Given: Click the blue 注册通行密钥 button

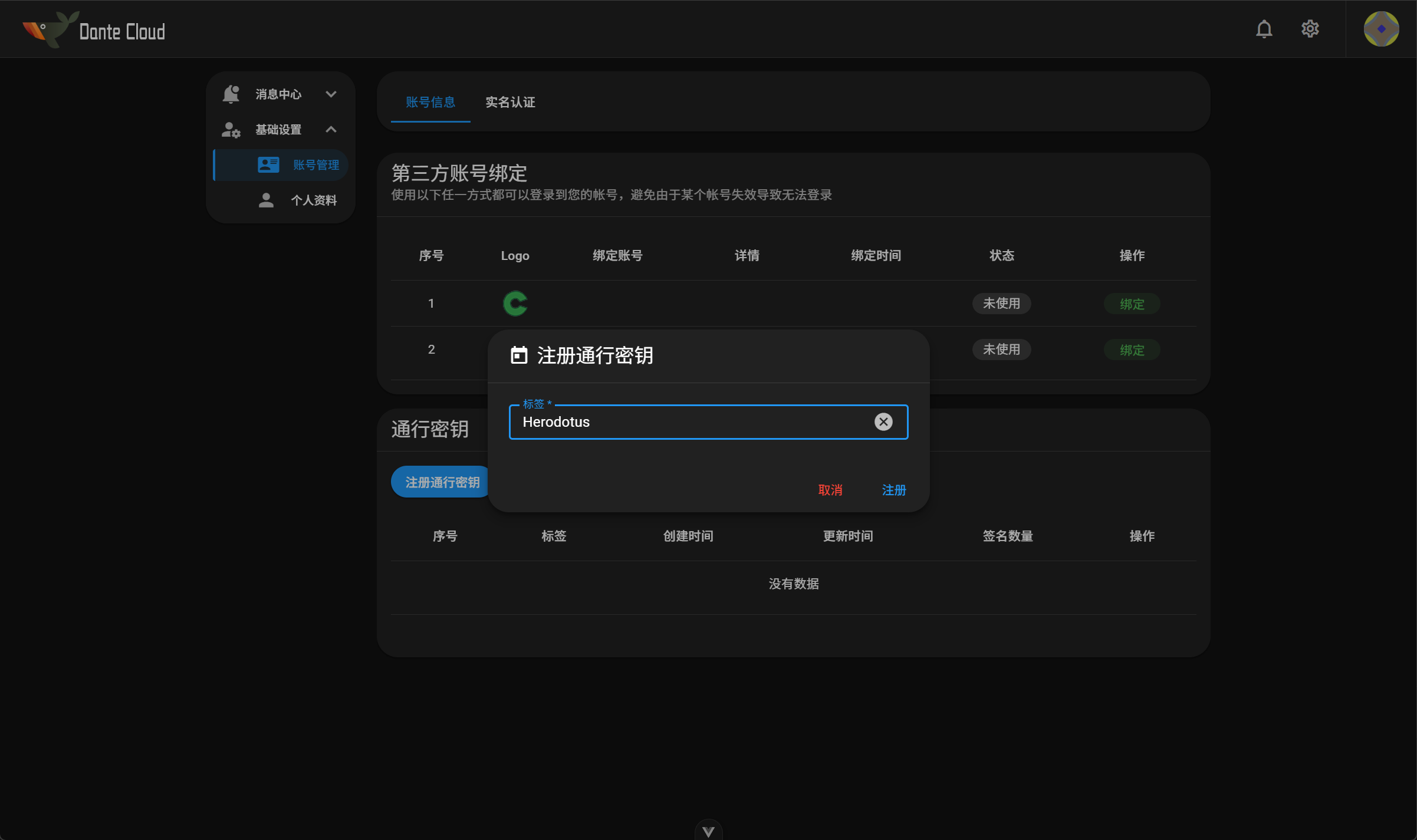Looking at the screenshot, I should tap(440, 481).
